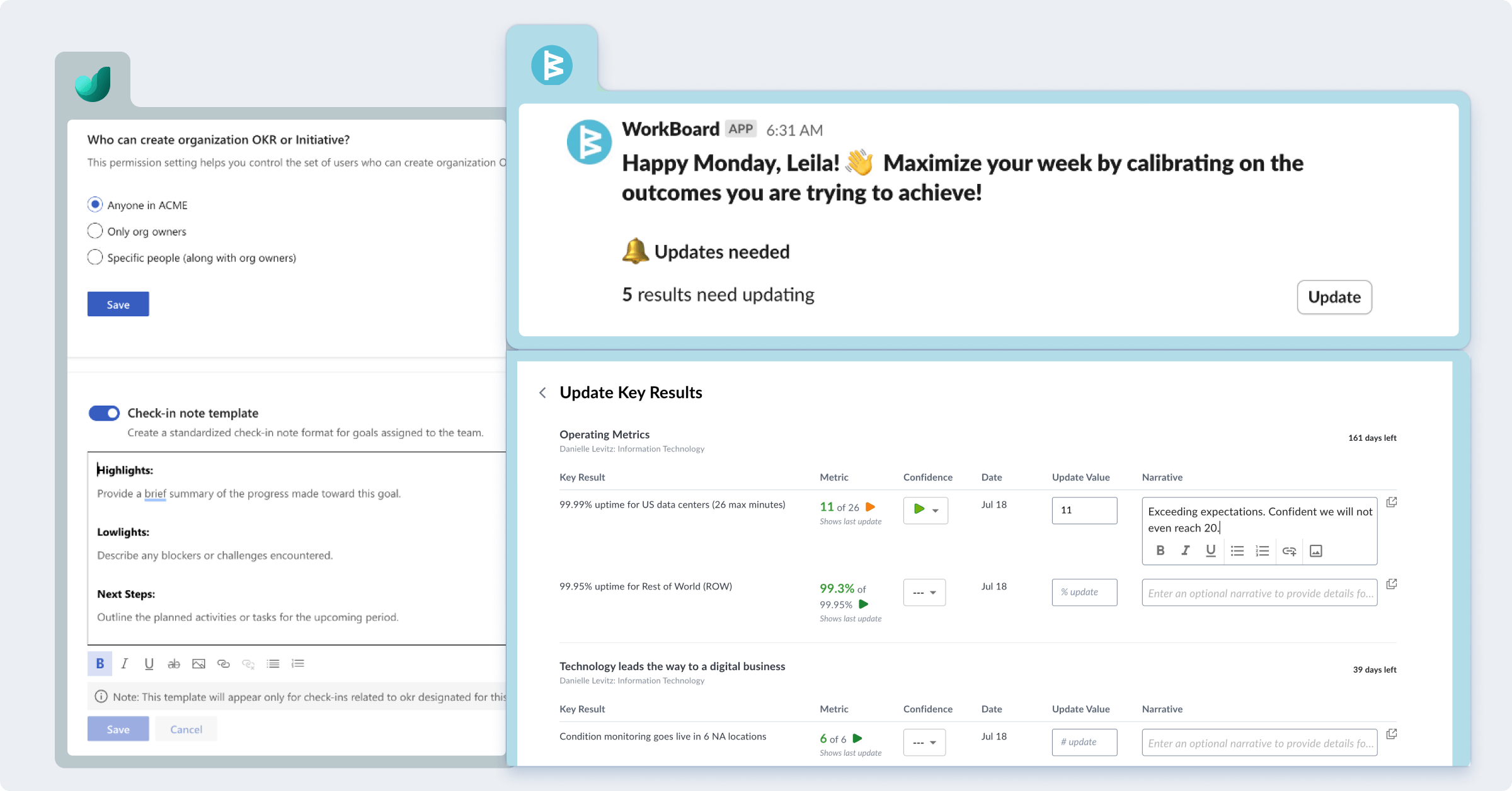Click the Operating Metrics objective title
Viewport: 1512px width, 791px height.
(x=604, y=434)
